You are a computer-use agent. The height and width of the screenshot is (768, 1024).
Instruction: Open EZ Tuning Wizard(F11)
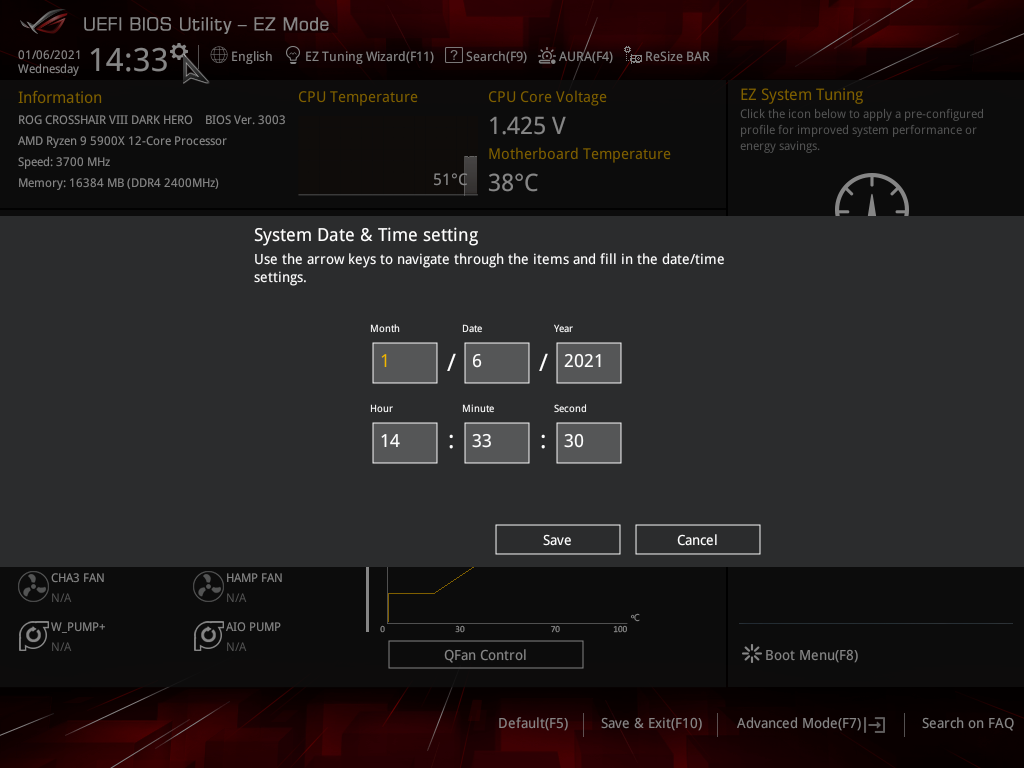point(370,56)
